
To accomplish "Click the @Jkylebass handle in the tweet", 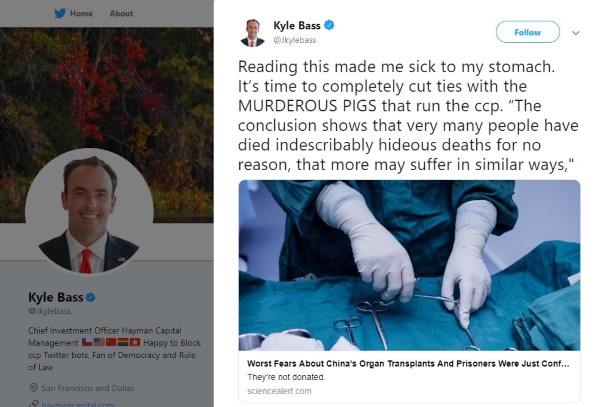I will 295,40.
